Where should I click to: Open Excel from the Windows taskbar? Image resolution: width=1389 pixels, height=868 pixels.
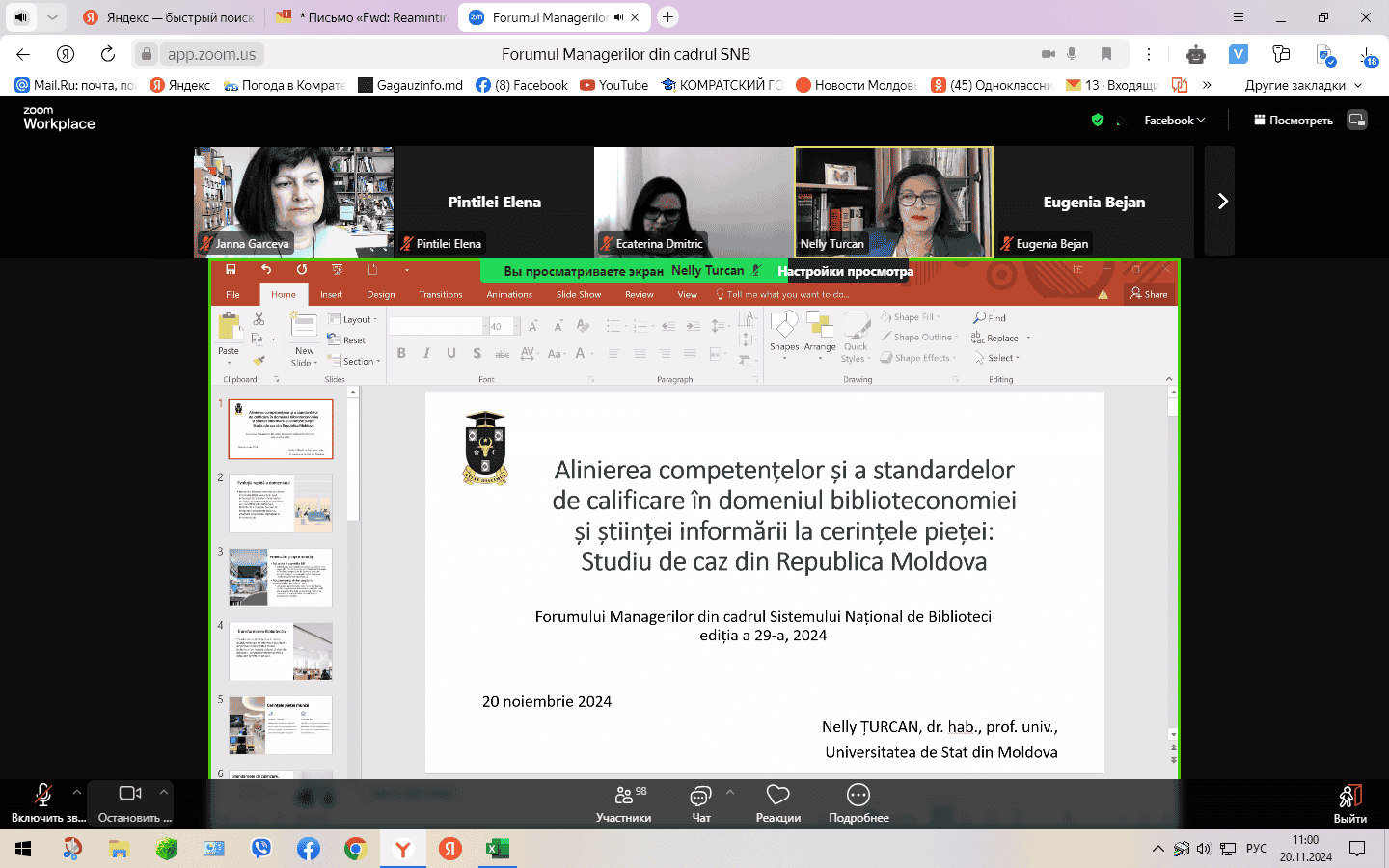coord(497,849)
